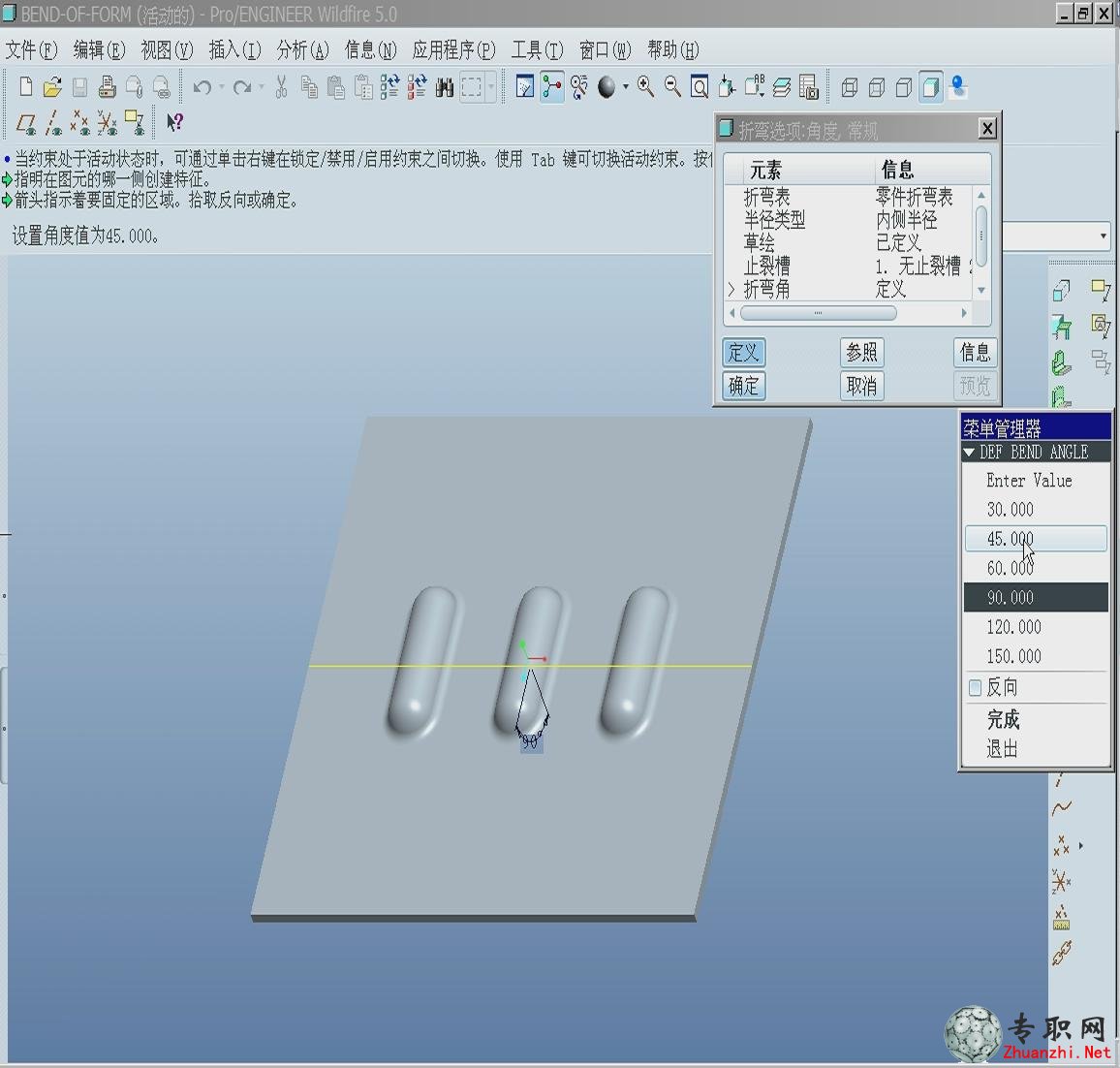The image size is (1120, 1068).
Task: Redo the last undone action
Action: pos(242,87)
